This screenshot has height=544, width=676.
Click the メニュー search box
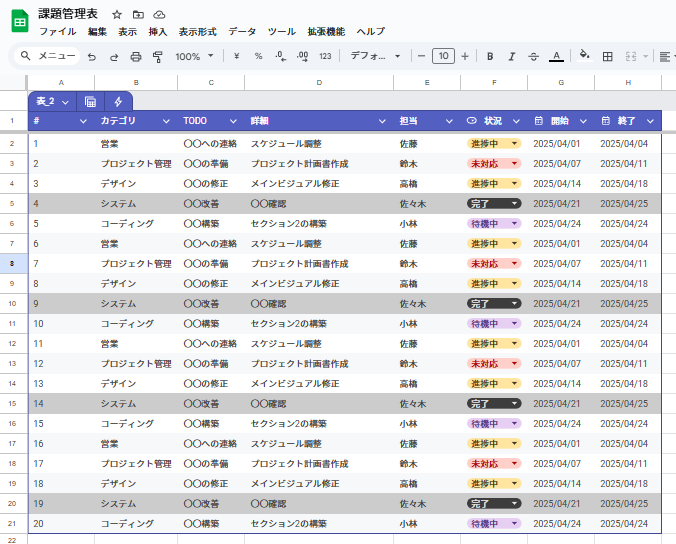pos(47,56)
